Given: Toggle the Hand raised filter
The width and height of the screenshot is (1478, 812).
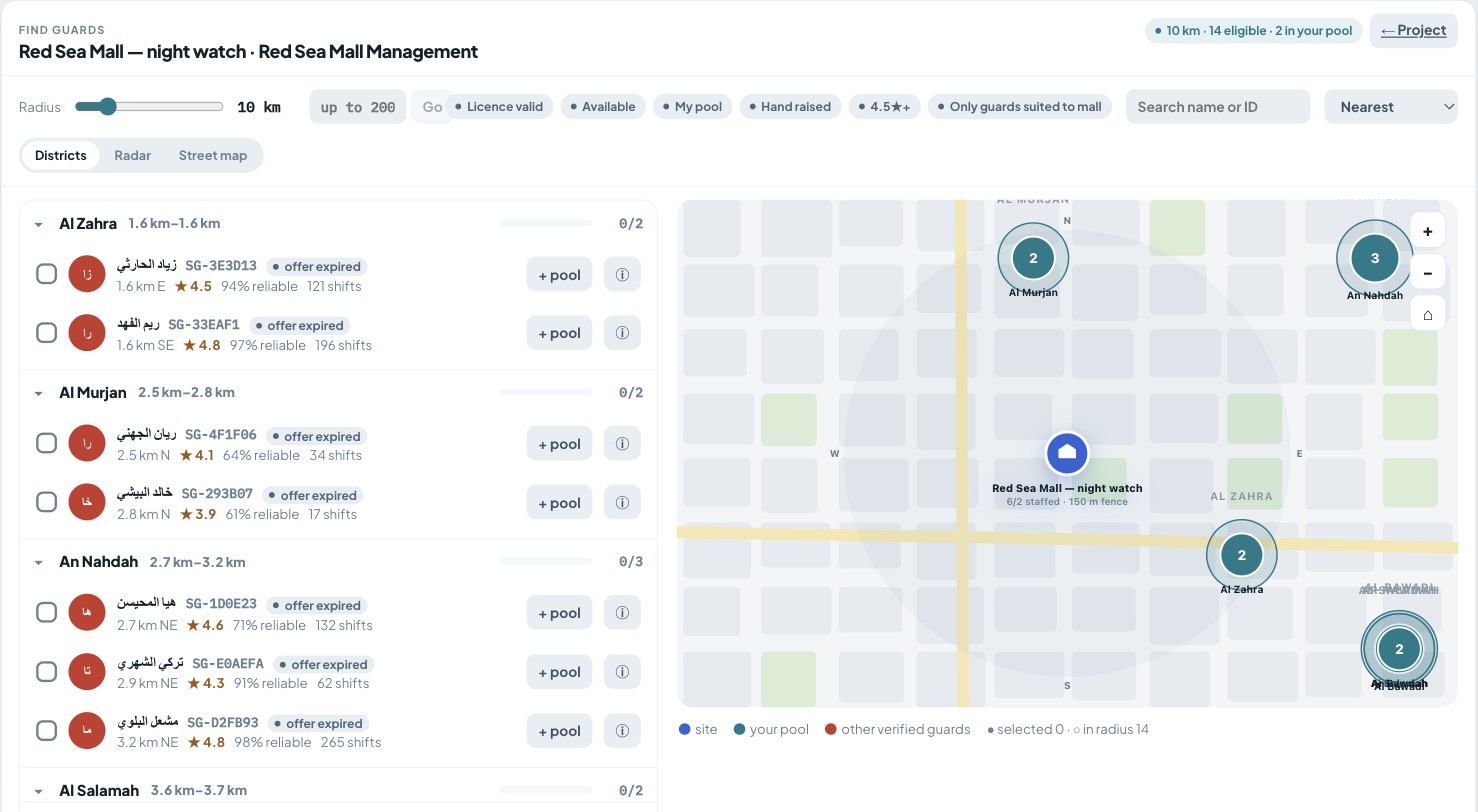Looking at the screenshot, I should click(x=790, y=106).
